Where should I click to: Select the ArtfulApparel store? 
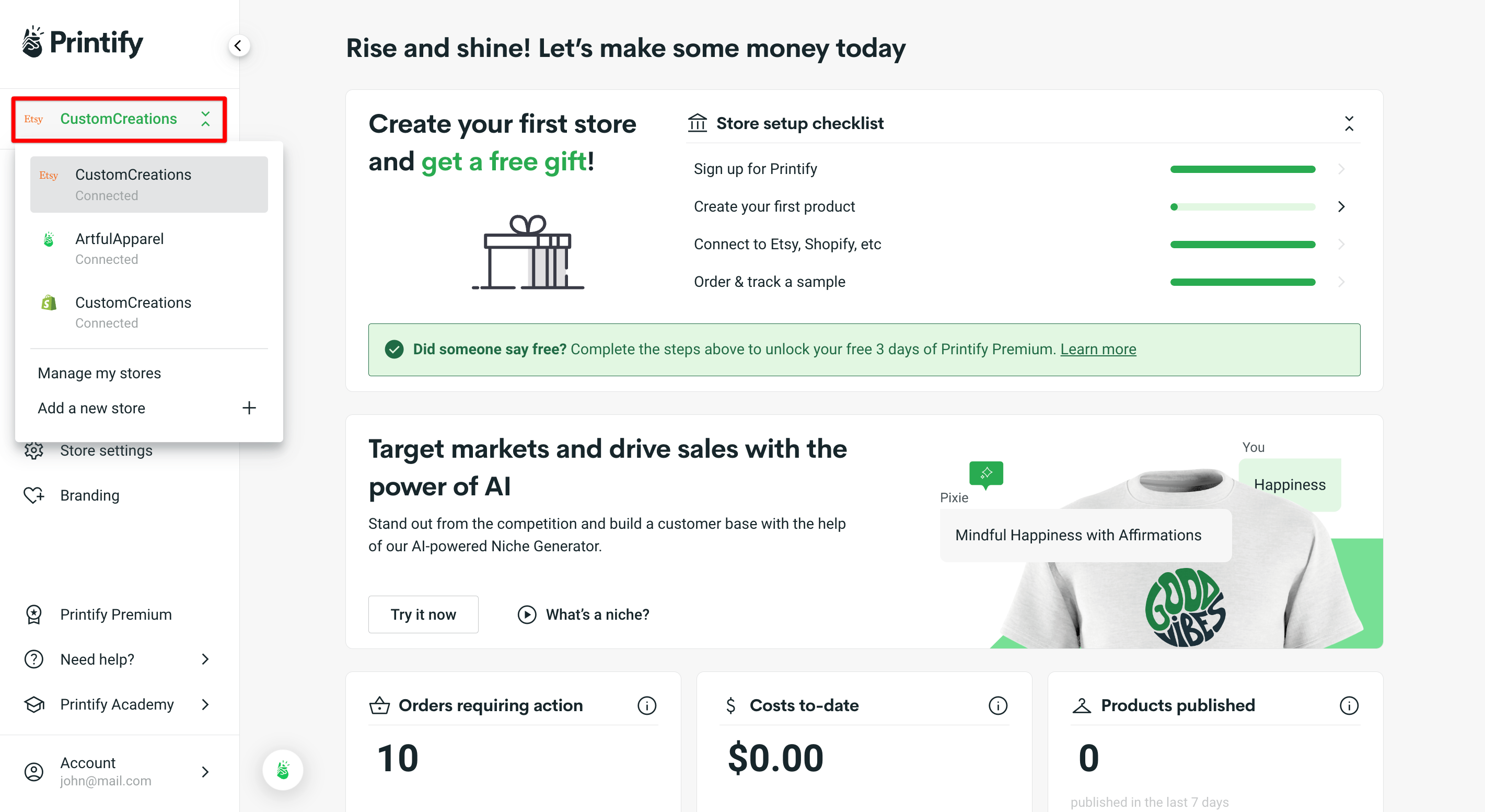coord(119,239)
